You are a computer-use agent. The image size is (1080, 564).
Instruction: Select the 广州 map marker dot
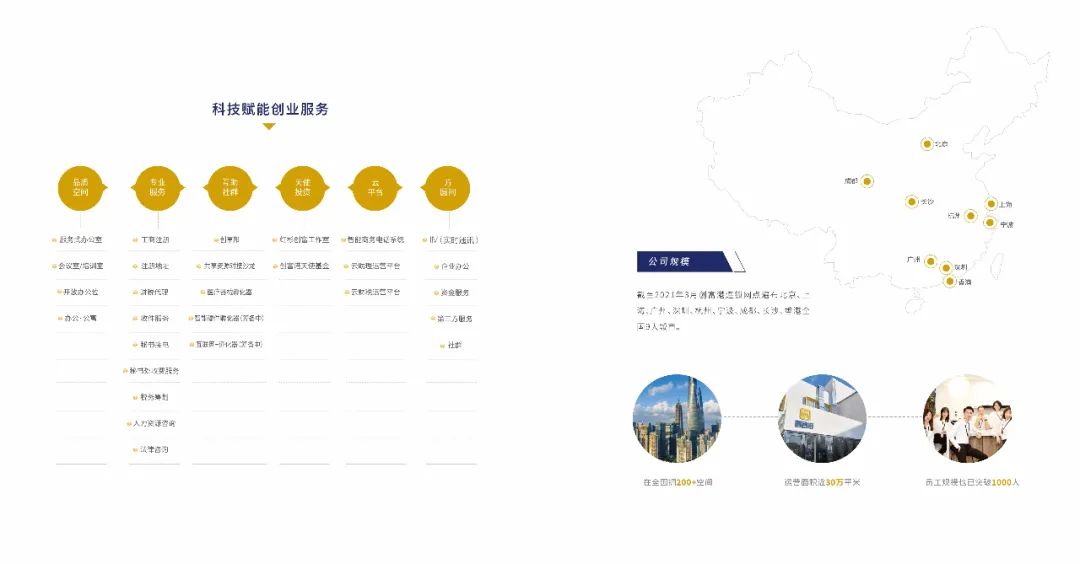point(930,261)
